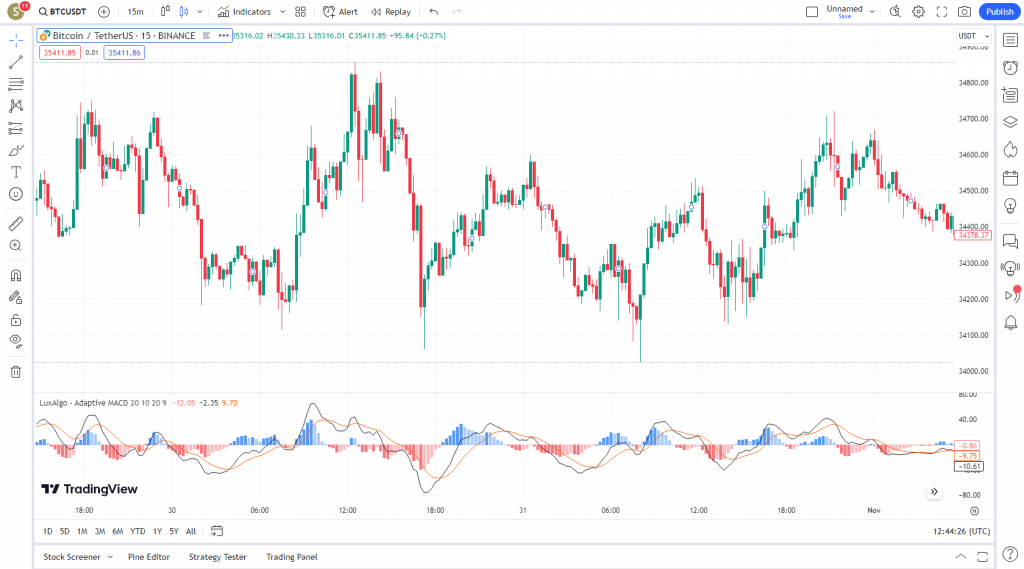Open more options dots on symbol legend
This screenshot has height=569, width=1024.
(223, 36)
